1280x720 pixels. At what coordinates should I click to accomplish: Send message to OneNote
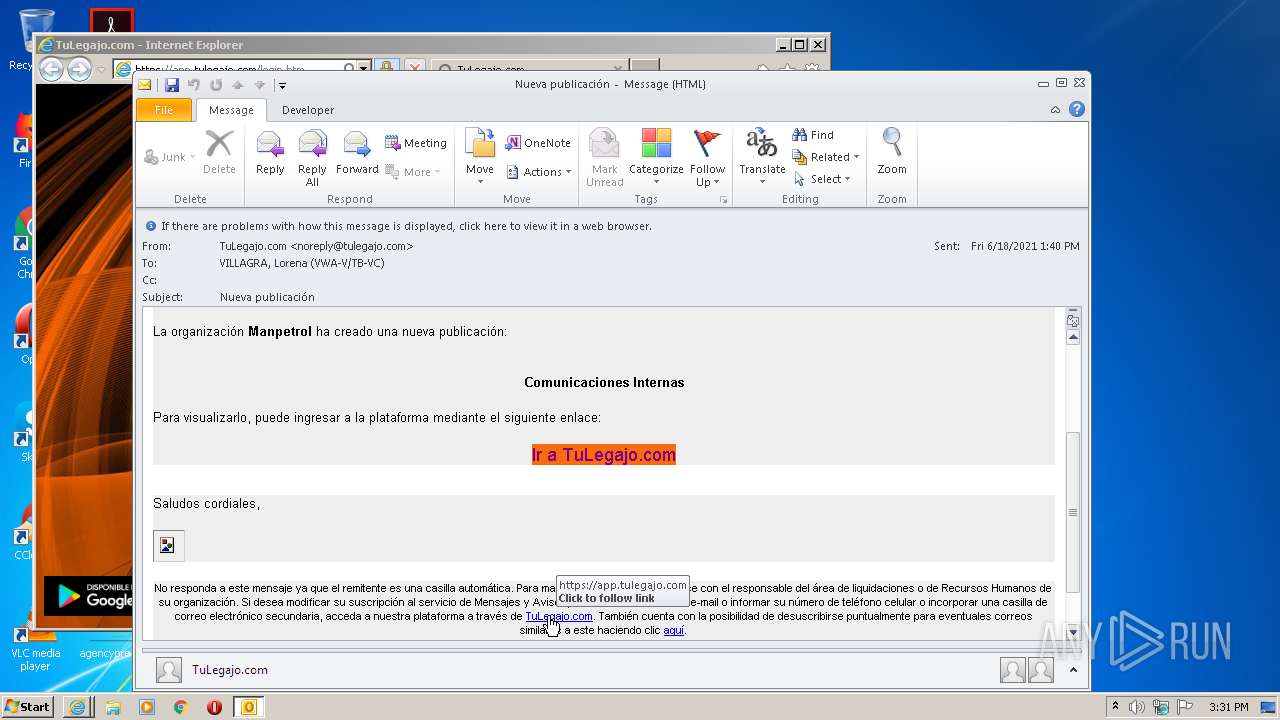(538, 143)
